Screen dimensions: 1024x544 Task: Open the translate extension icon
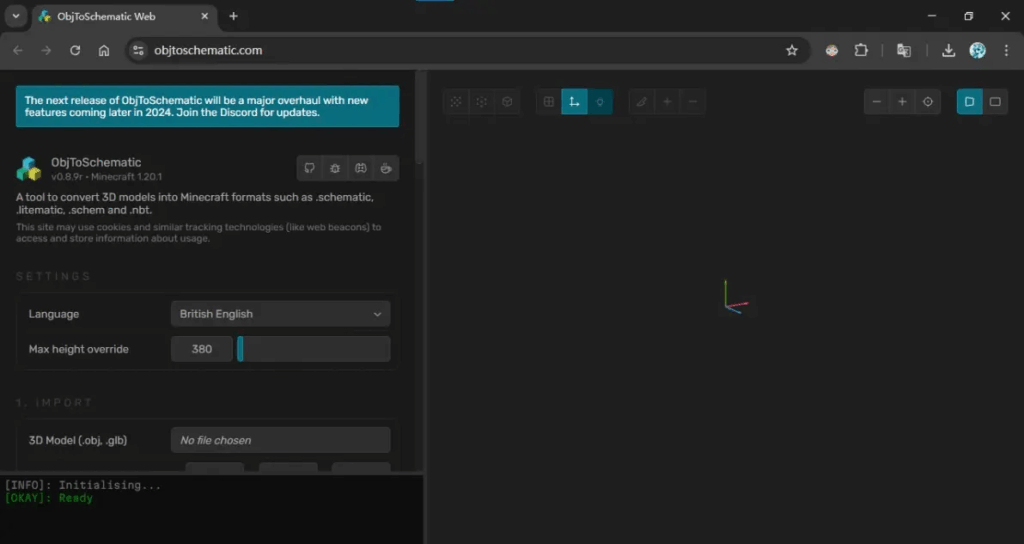904,50
